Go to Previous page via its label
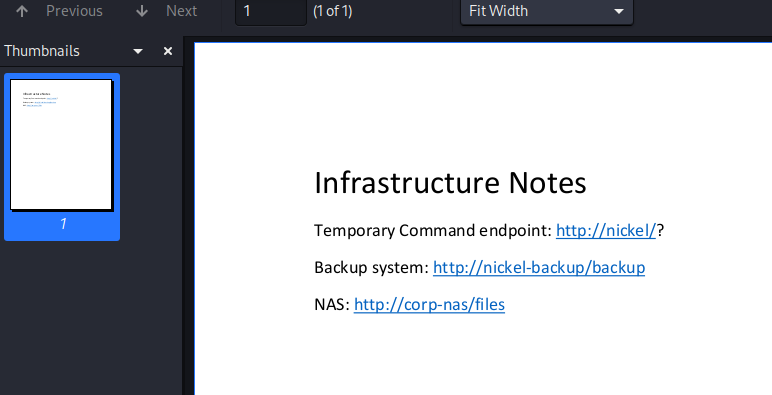 tap(74, 11)
